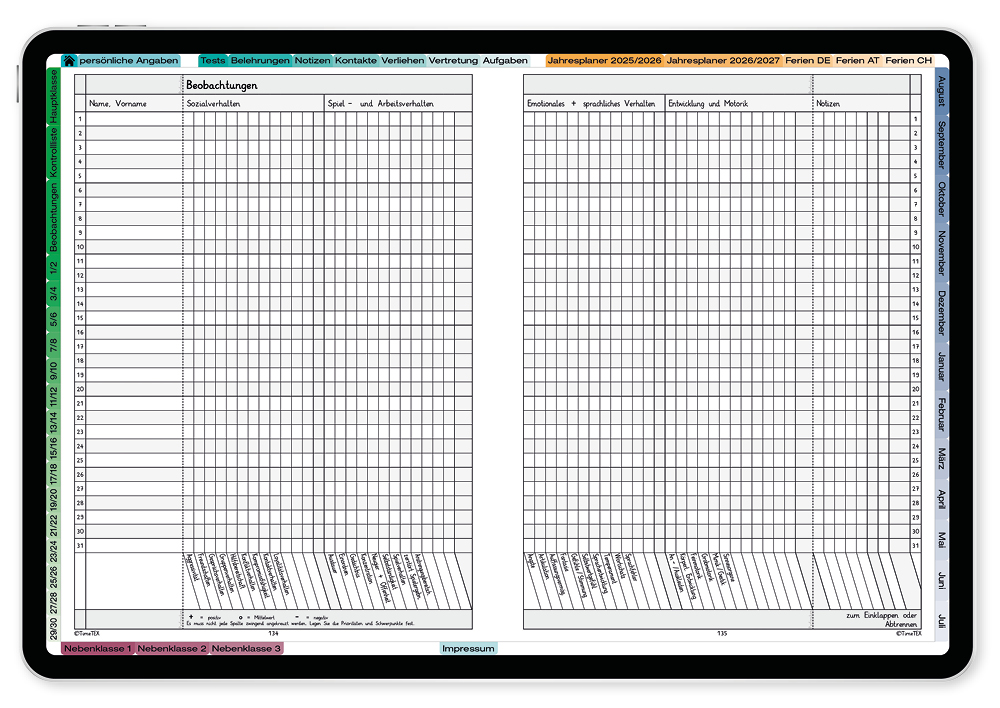1000x708 pixels.
Task: Jump to the 25/26 side tab
Action: click(54, 578)
